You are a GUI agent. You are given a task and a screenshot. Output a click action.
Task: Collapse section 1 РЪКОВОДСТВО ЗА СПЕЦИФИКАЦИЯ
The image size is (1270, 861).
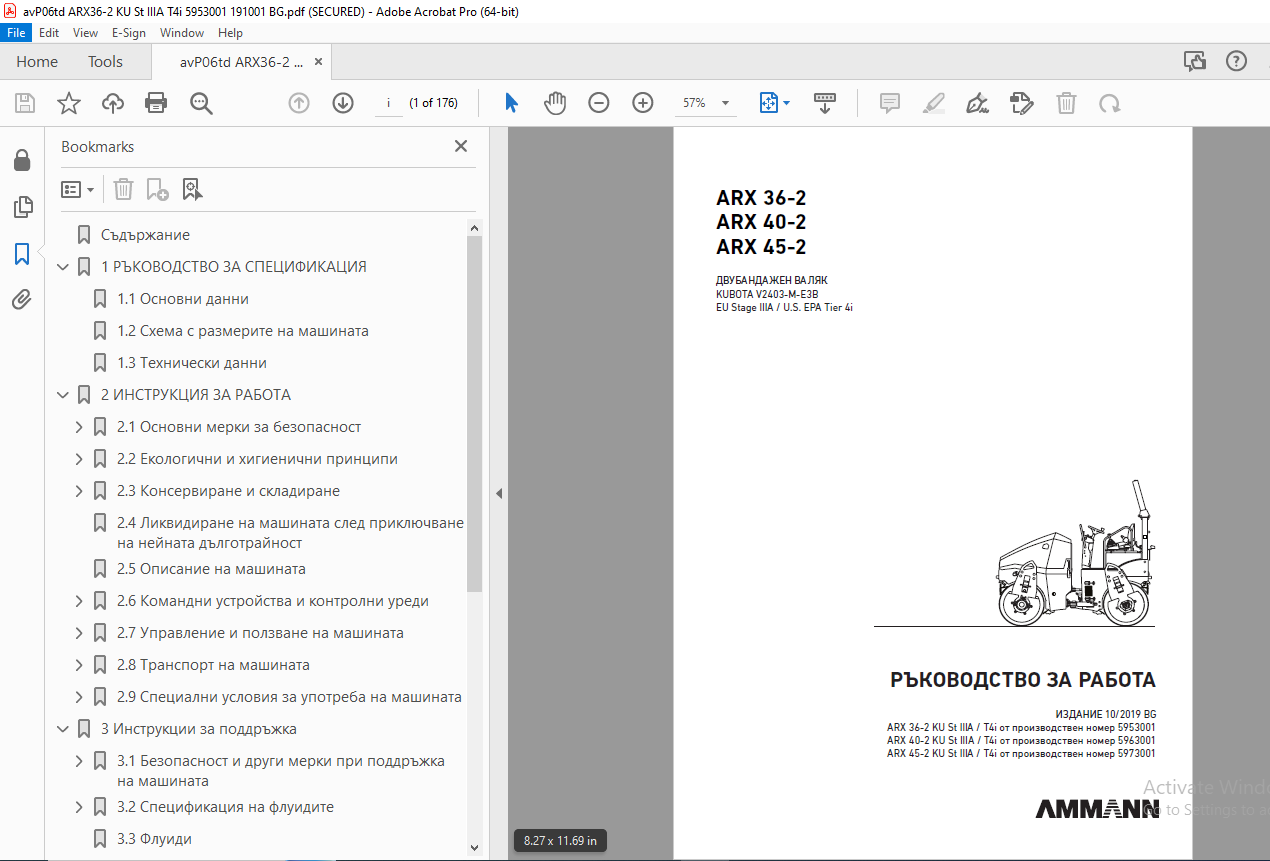coord(63,267)
